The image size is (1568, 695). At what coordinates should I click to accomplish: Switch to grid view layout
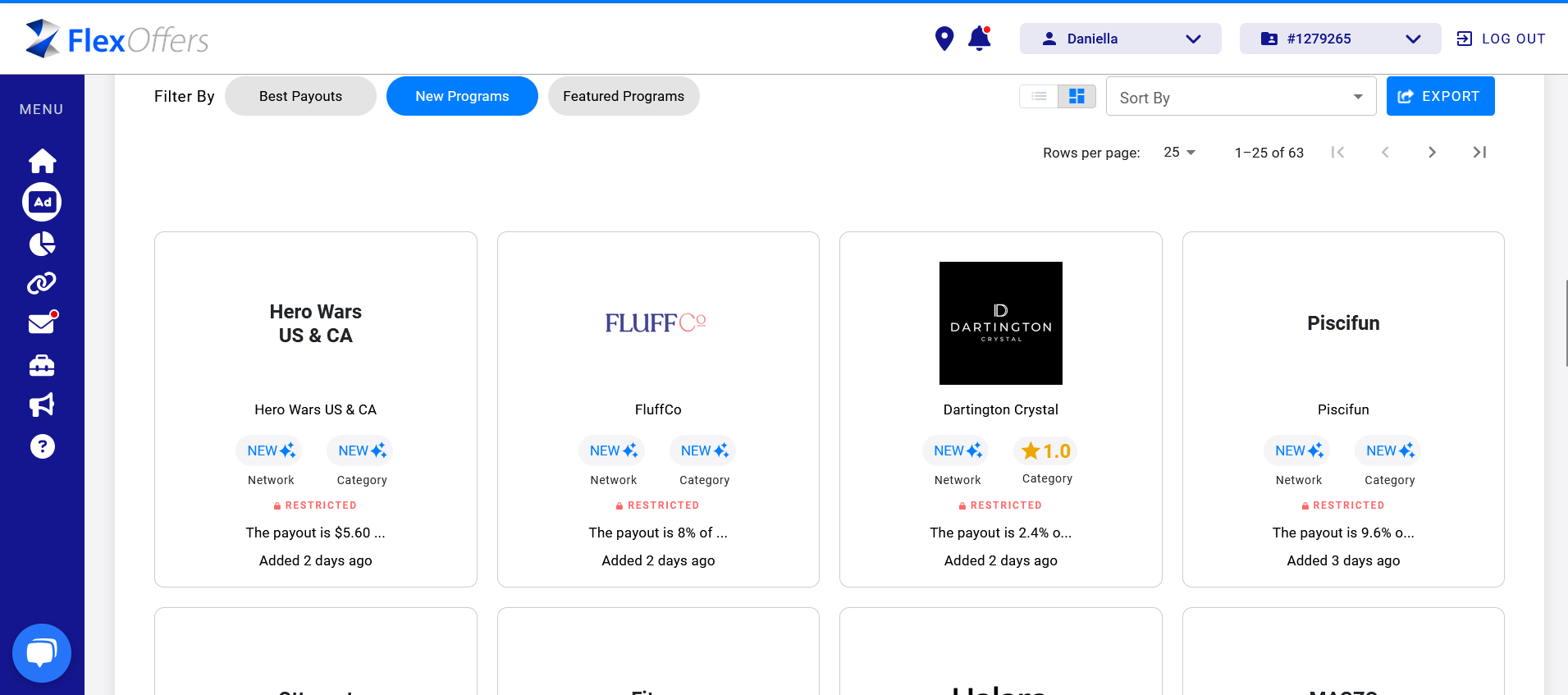1077,97
